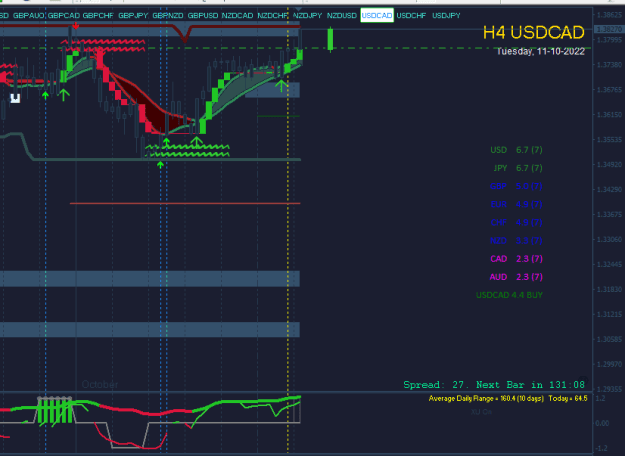625x456 pixels.
Task: Select AUD 2.3 (7) strength row
Action: pyautogui.click(x=517, y=277)
